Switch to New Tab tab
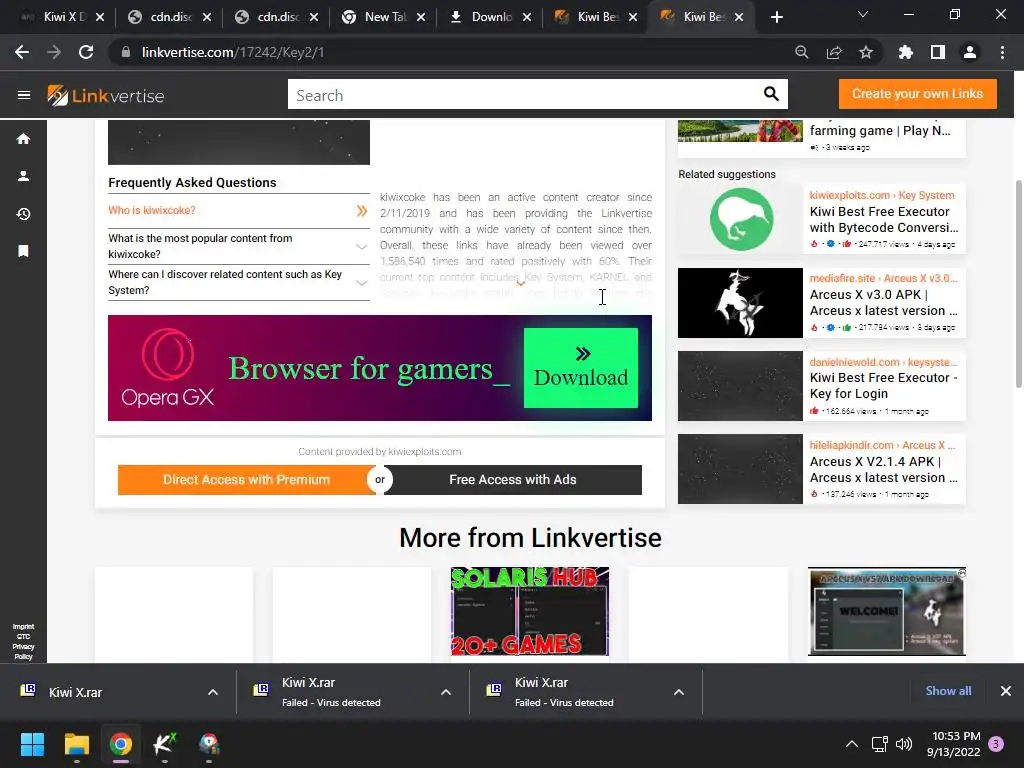1024x768 pixels. [x=384, y=17]
